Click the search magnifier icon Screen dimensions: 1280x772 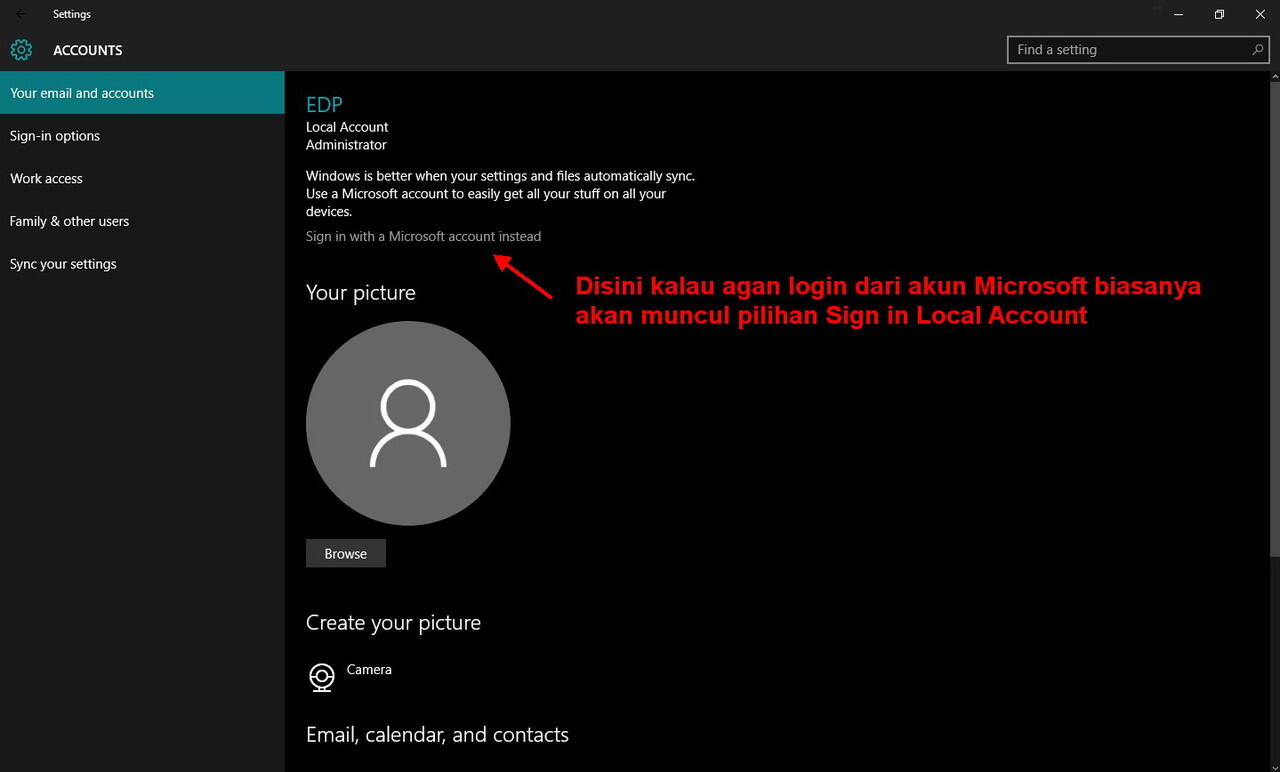click(1258, 49)
